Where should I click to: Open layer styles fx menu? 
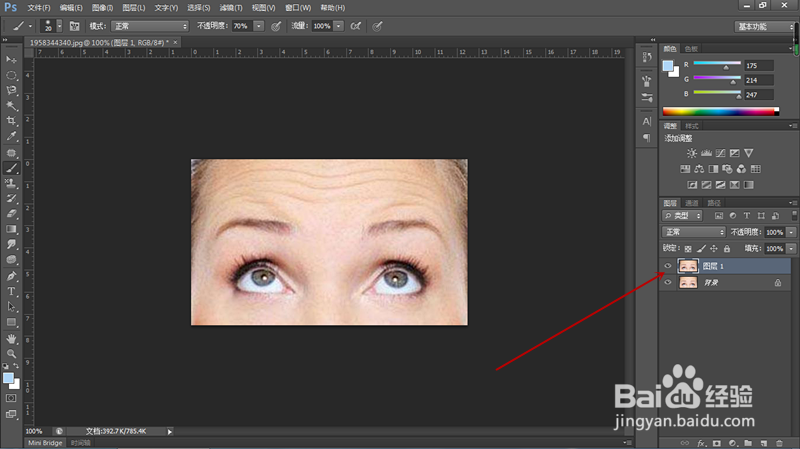click(701, 443)
